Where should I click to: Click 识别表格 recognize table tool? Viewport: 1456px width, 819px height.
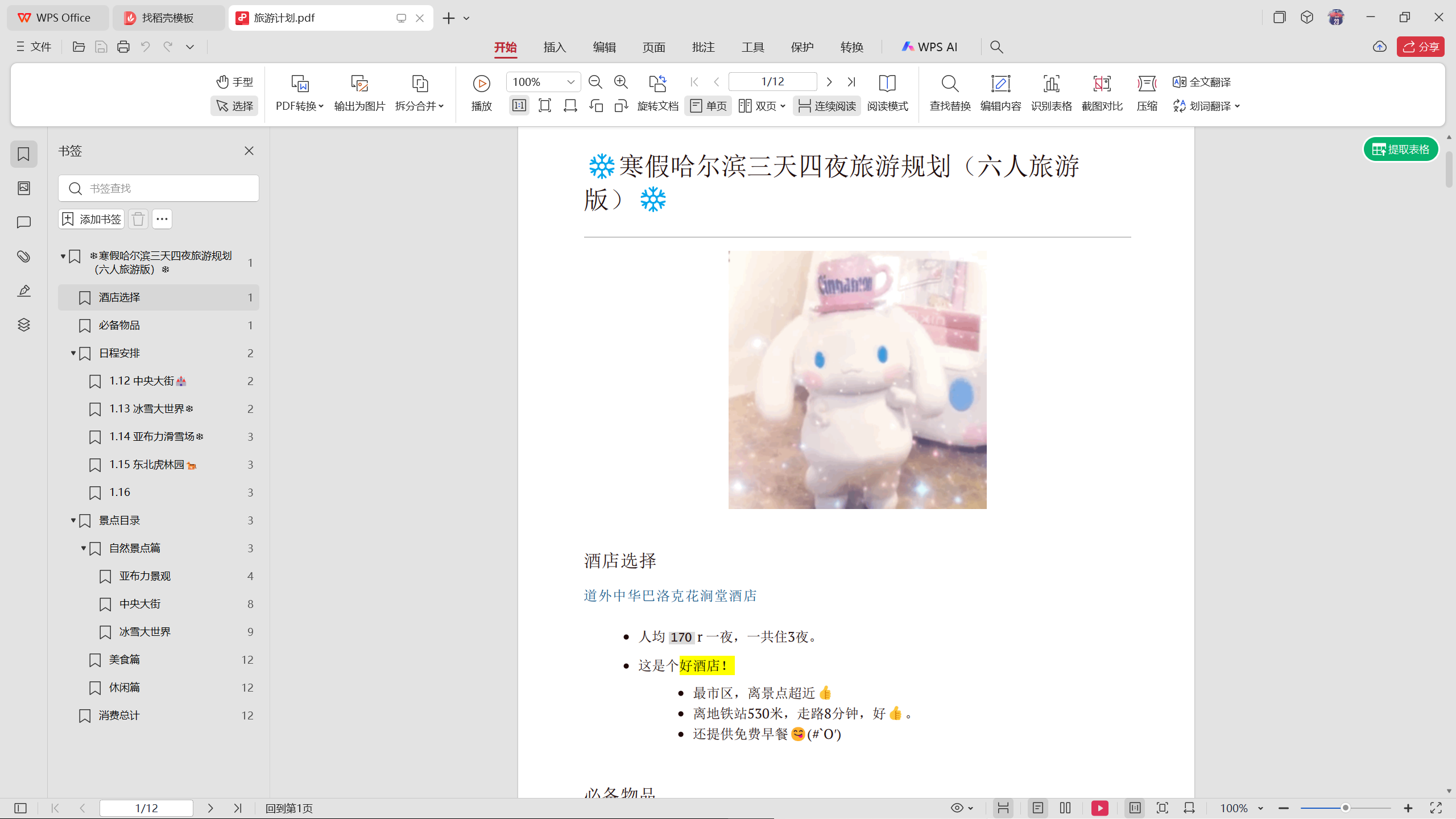click(1051, 93)
